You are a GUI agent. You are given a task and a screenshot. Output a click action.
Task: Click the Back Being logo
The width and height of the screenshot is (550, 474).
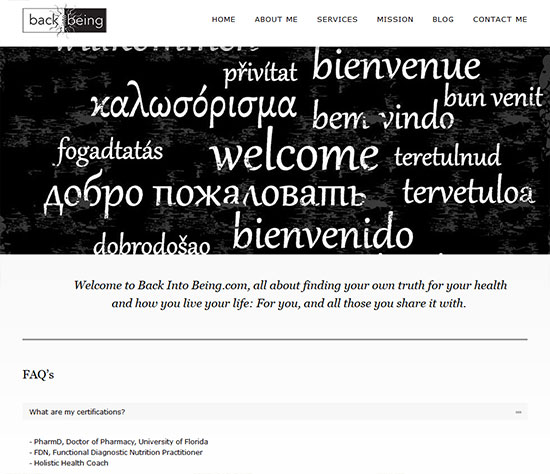click(x=65, y=21)
